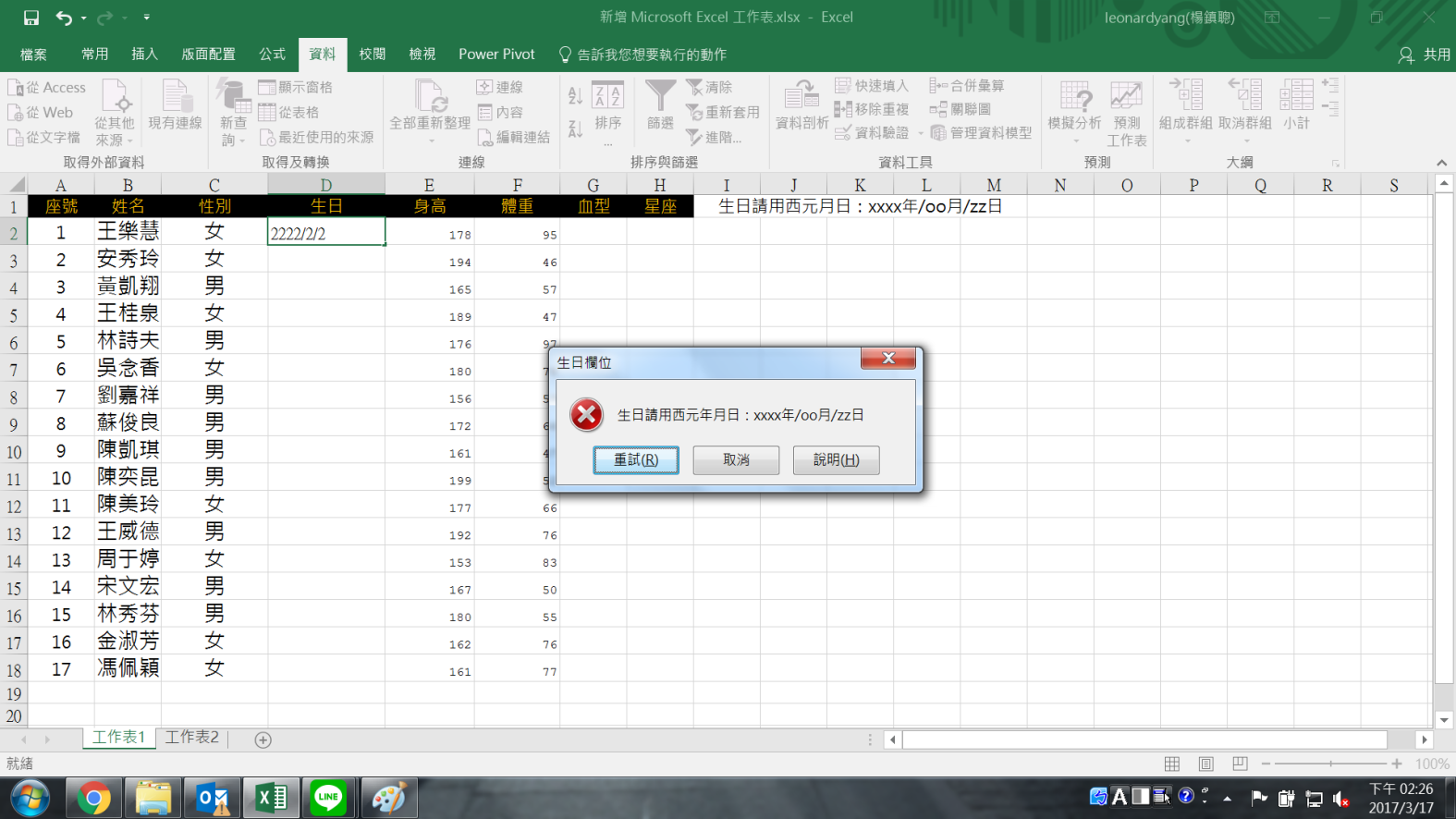Click the 取消 button in dialog
1456x819 pixels.
[736, 460]
